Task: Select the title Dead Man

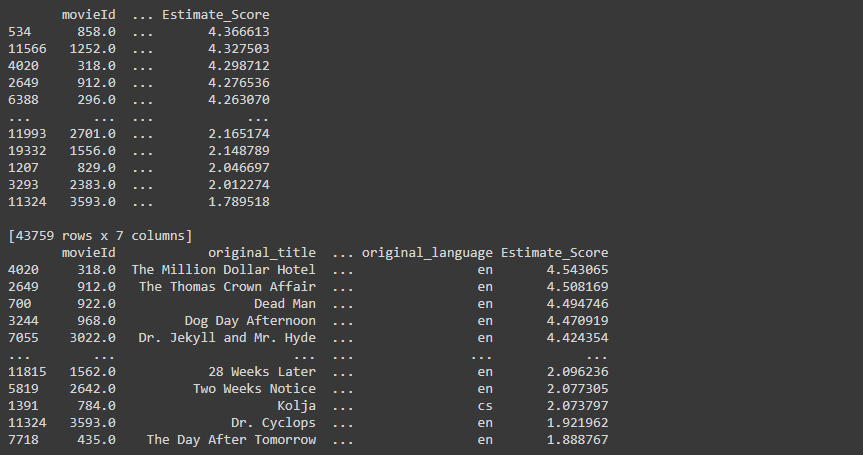Action: tap(285, 304)
